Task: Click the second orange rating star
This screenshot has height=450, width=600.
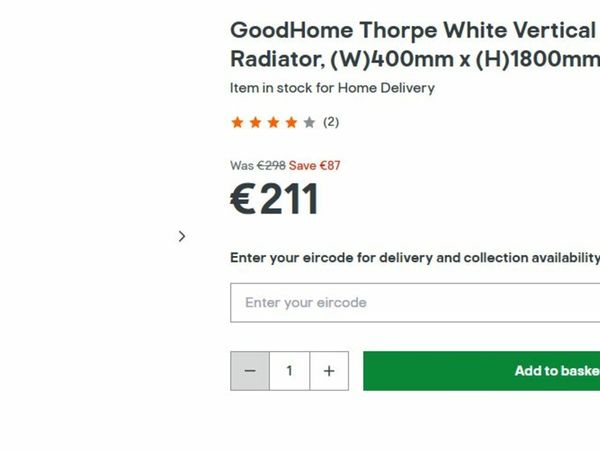Action: 255,123
